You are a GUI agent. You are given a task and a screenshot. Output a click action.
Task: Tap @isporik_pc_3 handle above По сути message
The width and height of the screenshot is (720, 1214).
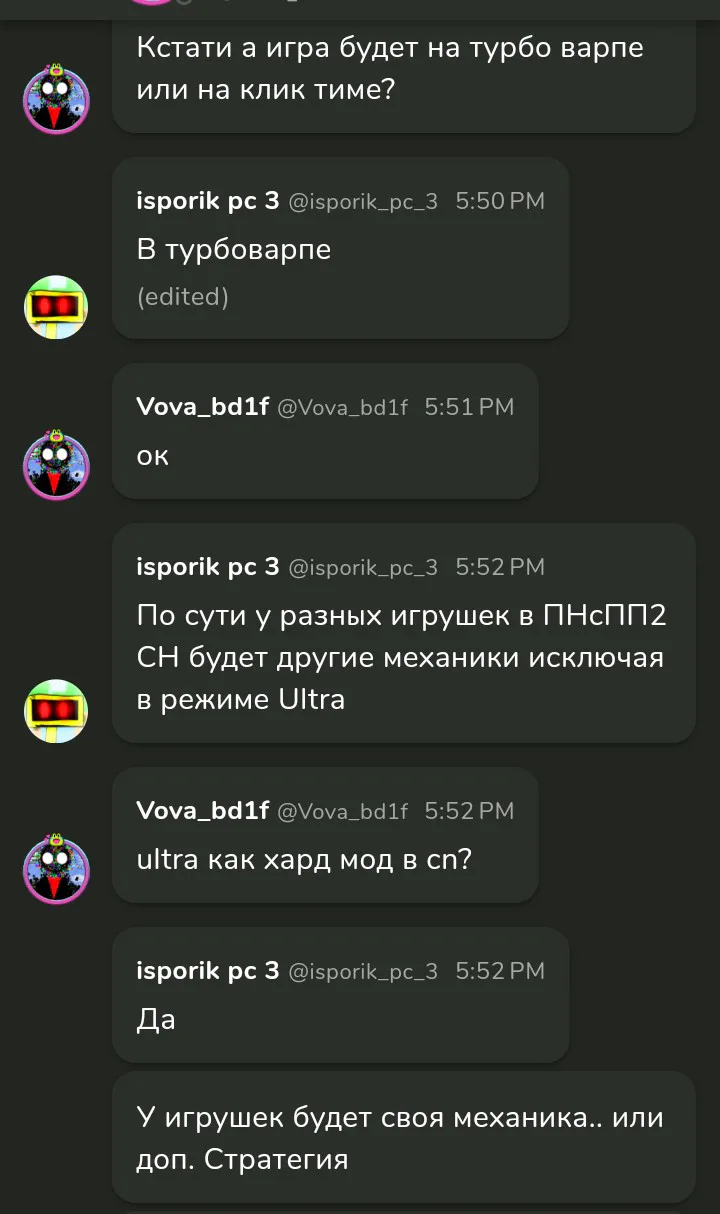pyautogui.click(x=363, y=568)
